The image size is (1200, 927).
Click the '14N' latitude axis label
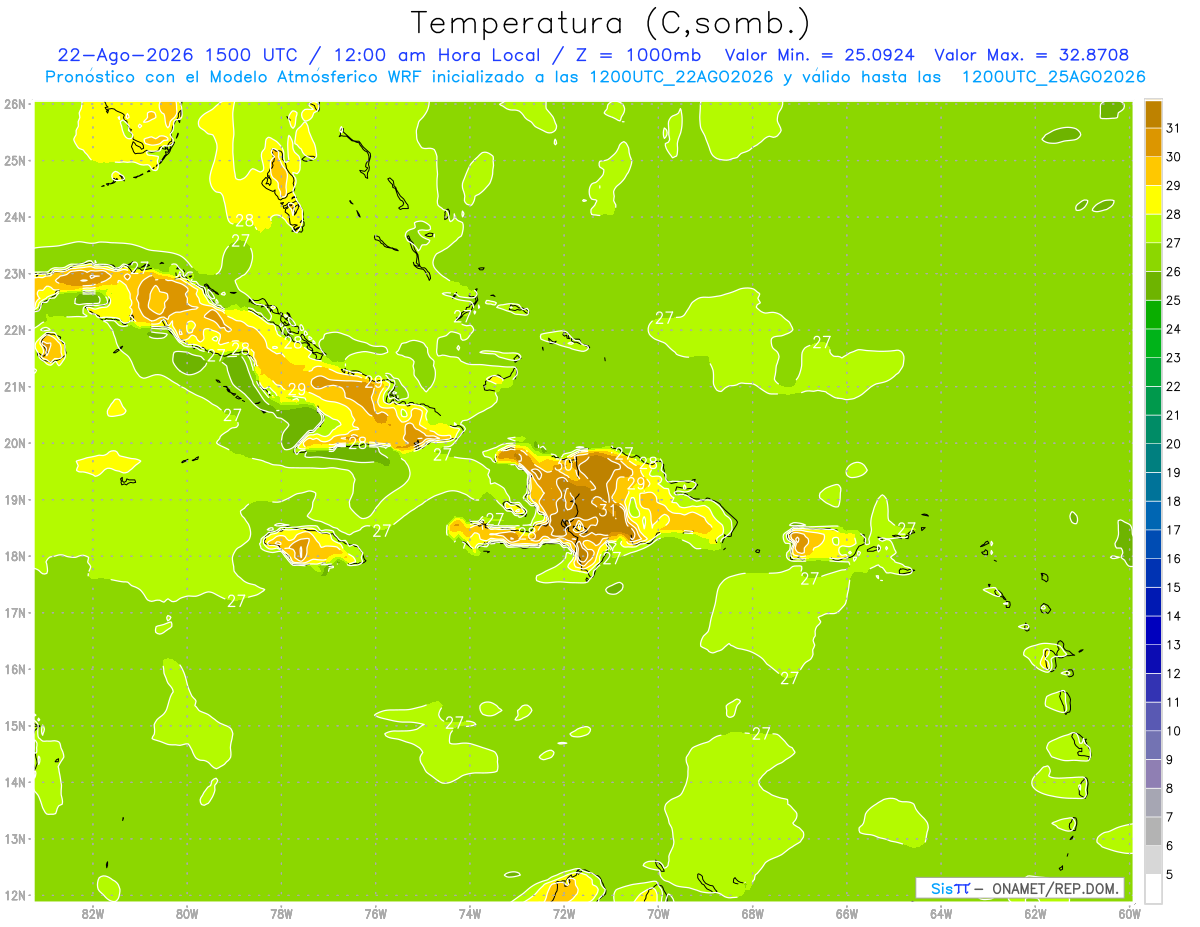click(16, 782)
